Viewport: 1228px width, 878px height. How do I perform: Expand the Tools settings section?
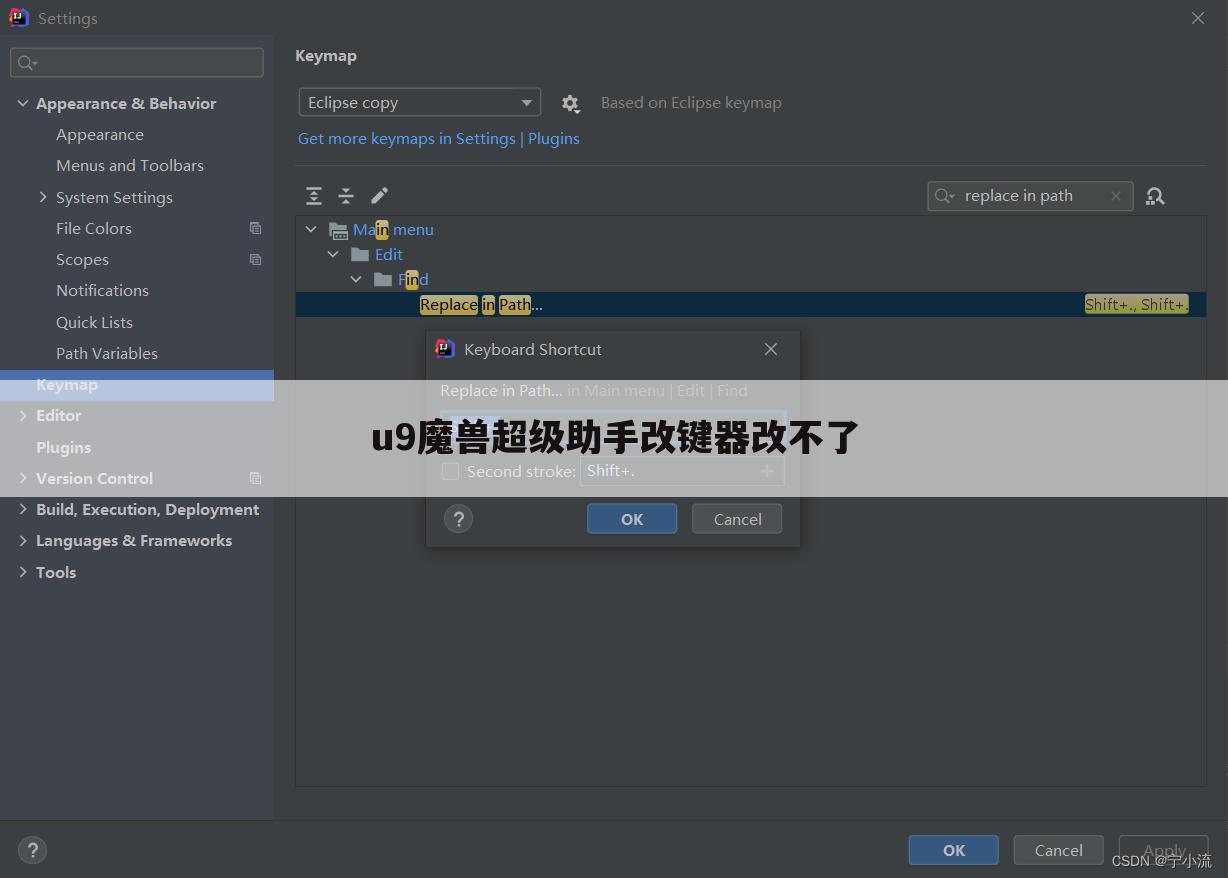tap(22, 572)
